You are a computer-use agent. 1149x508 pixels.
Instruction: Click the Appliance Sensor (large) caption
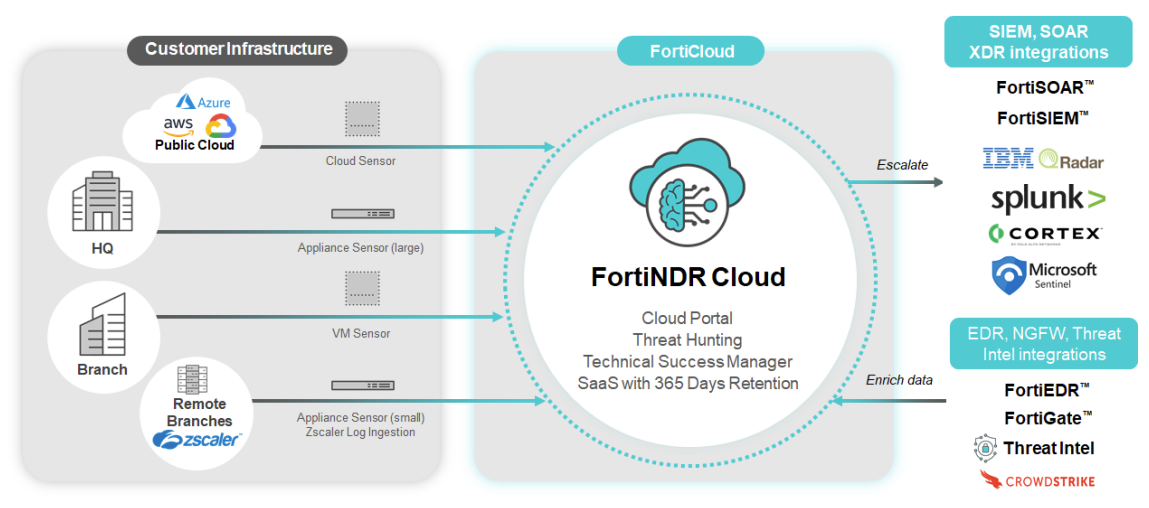(x=361, y=248)
